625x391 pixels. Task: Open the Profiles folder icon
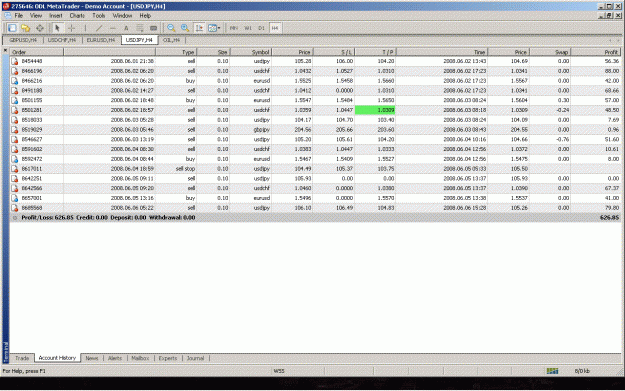point(26,28)
